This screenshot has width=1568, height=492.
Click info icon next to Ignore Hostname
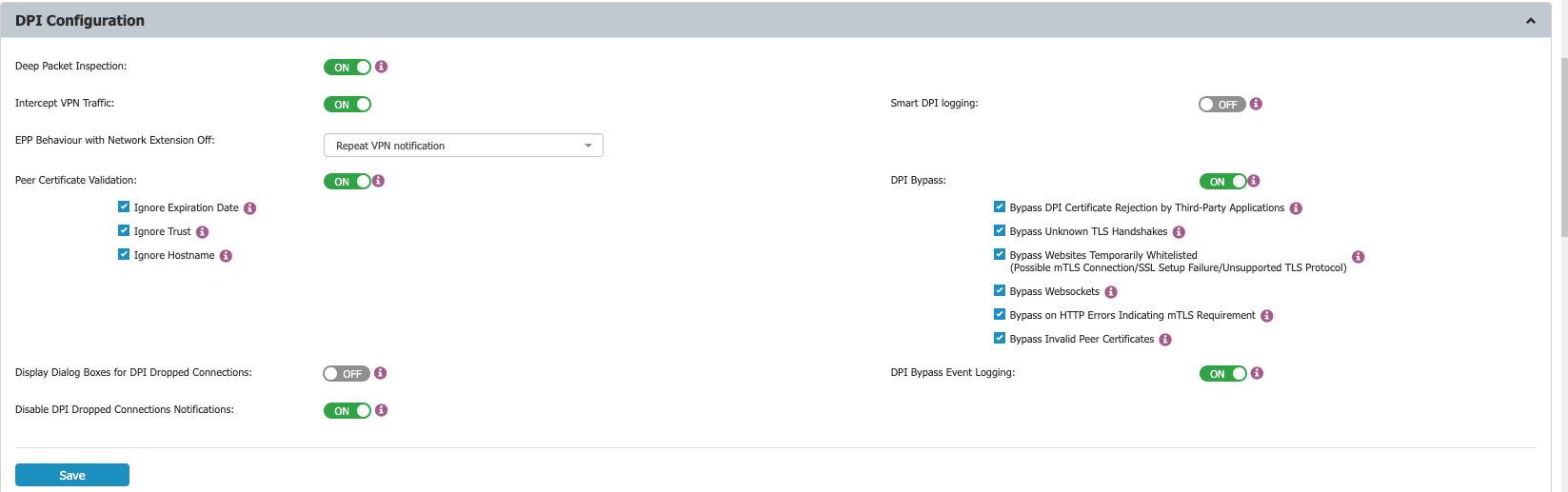(x=226, y=256)
